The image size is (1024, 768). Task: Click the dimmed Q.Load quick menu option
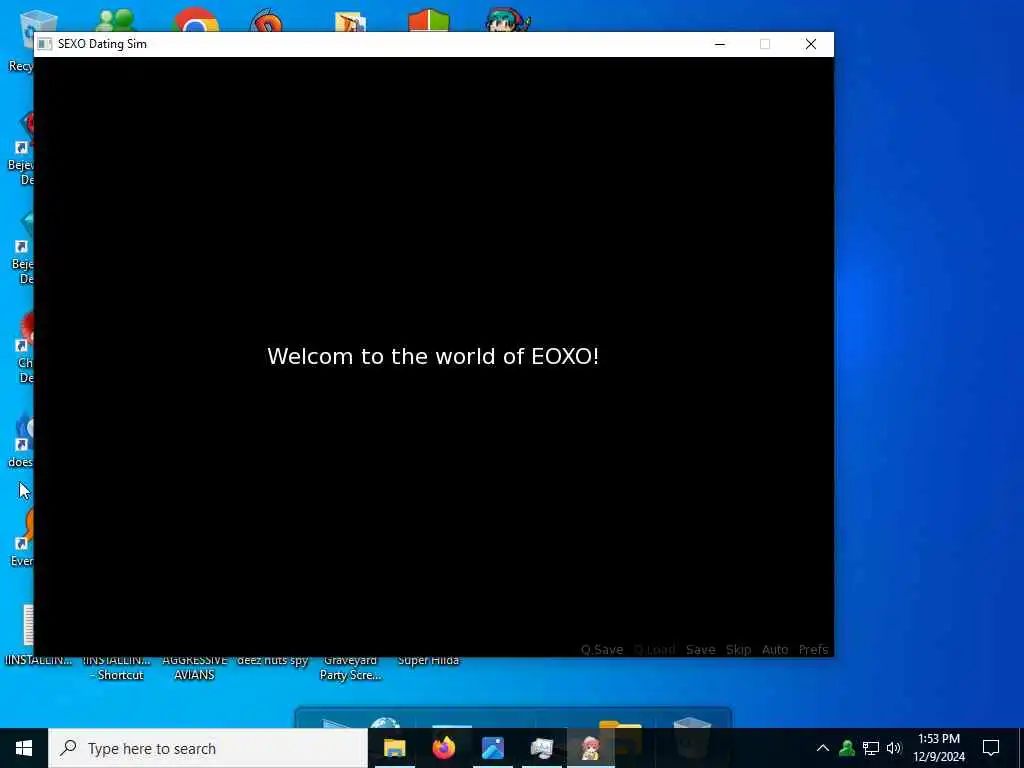(654, 650)
